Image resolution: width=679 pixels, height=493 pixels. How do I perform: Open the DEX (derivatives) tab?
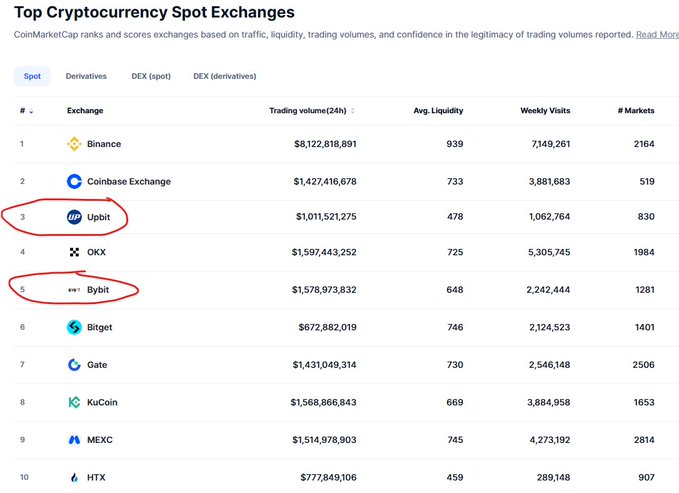click(225, 76)
